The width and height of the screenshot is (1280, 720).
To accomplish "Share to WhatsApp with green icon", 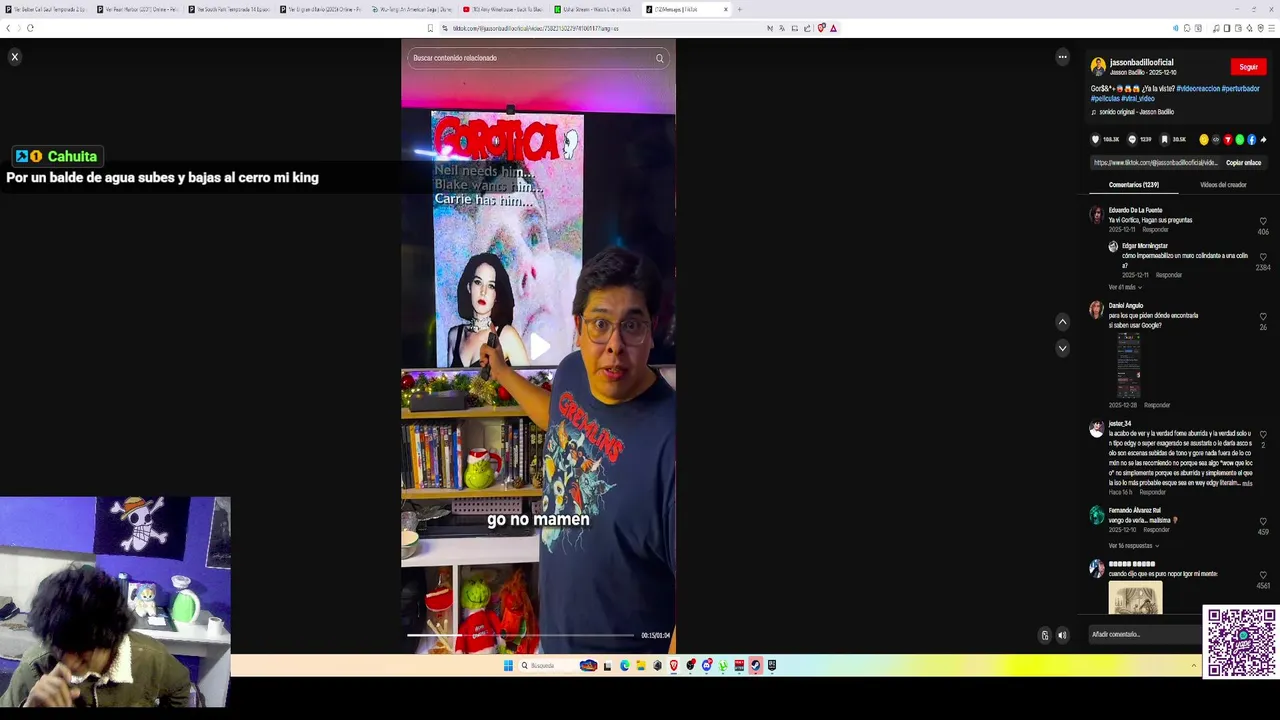I will pyautogui.click(x=1240, y=140).
